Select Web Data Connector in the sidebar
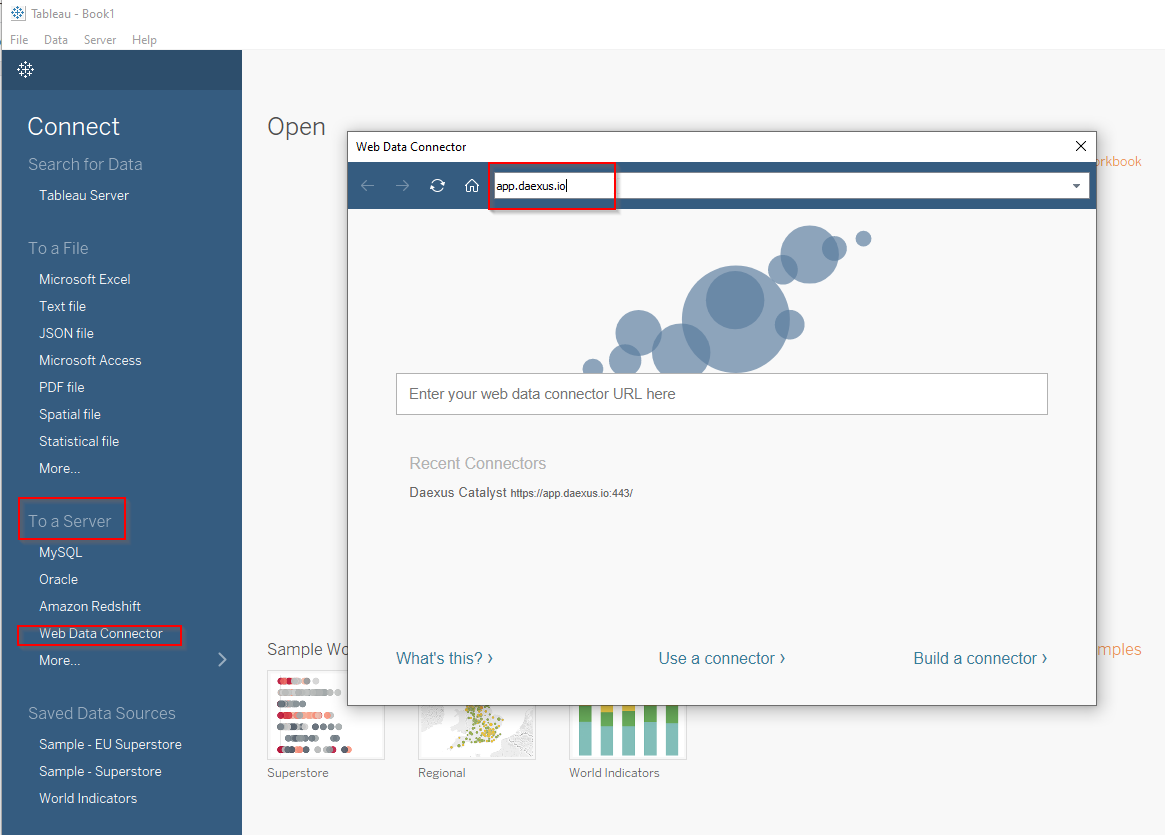This screenshot has height=835, width=1165. [100, 634]
